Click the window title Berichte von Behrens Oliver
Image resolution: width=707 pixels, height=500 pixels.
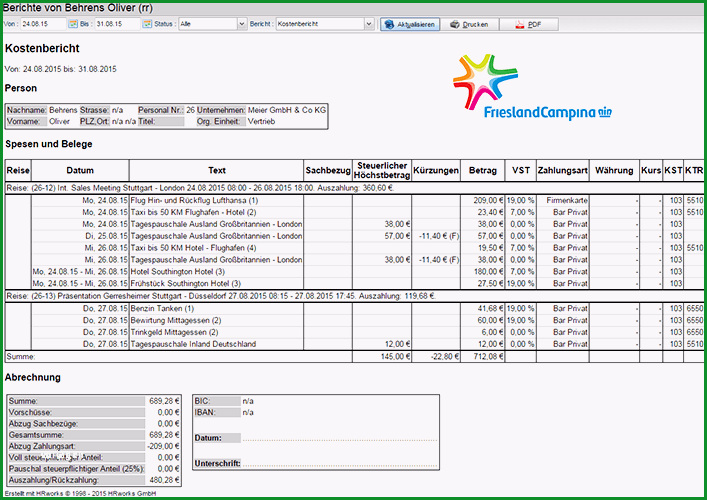[x=78, y=8]
